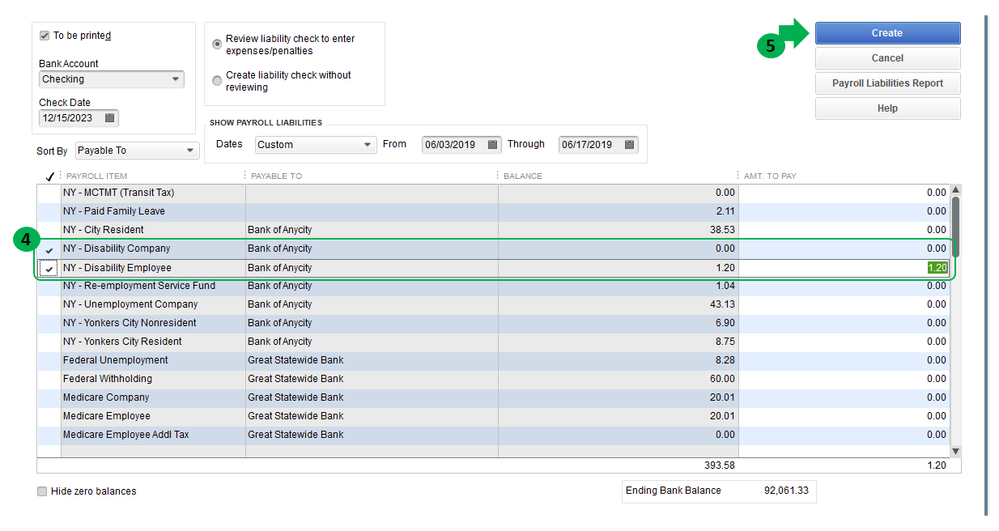Select Create liability check without reviewing

tap(217, 81)
